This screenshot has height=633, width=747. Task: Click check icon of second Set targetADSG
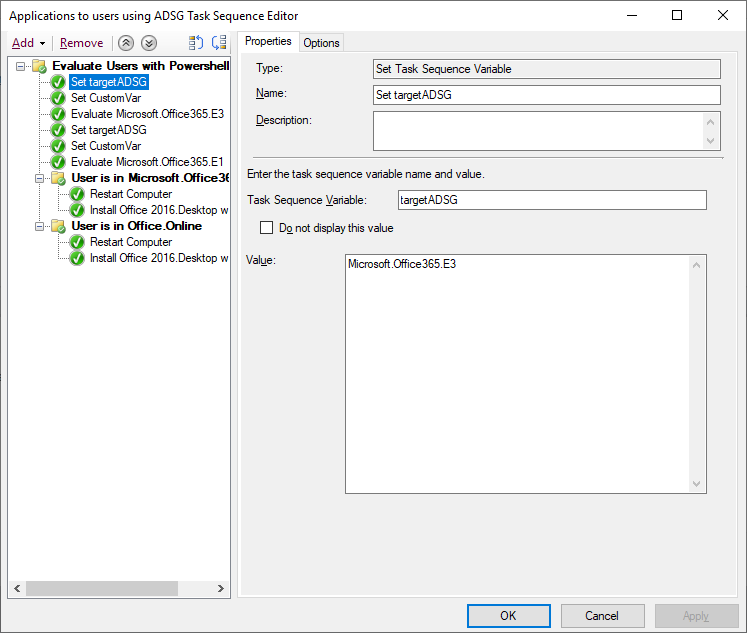click(x=58, y=130)
